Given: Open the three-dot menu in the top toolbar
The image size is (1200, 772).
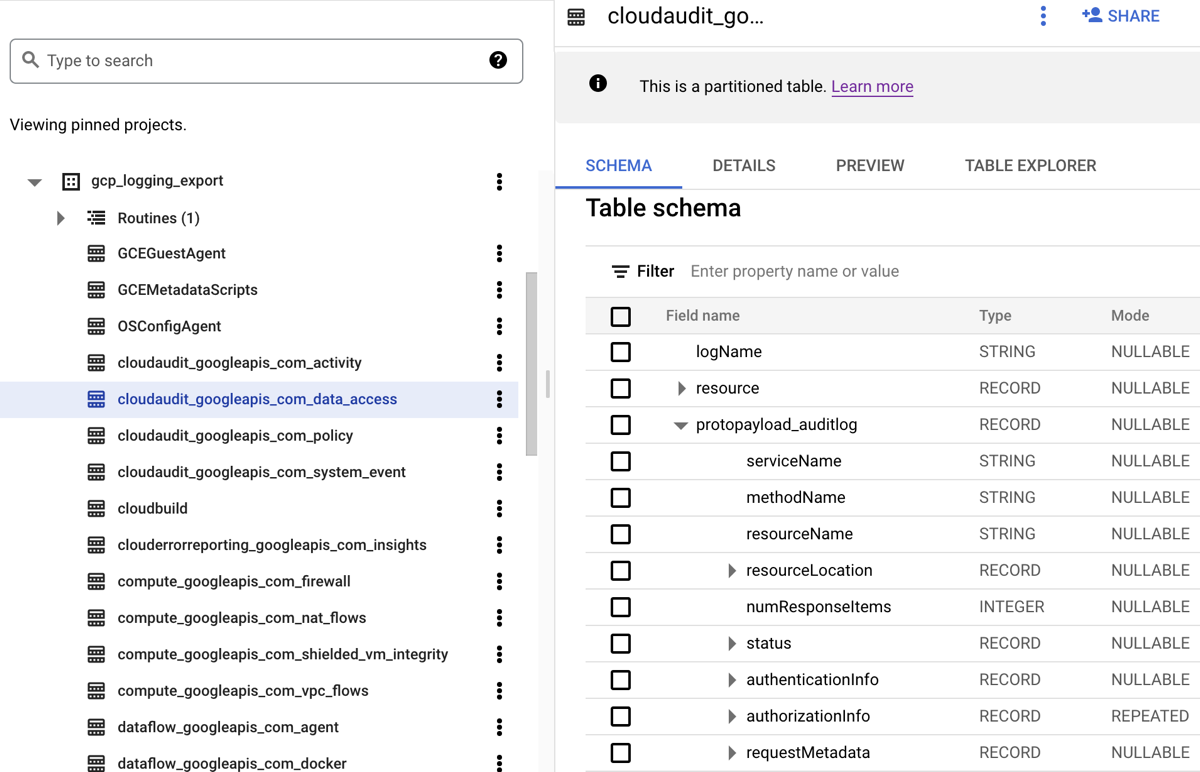Looking at the screenshot, I should pyautogui.click(x=1043, y=16).
